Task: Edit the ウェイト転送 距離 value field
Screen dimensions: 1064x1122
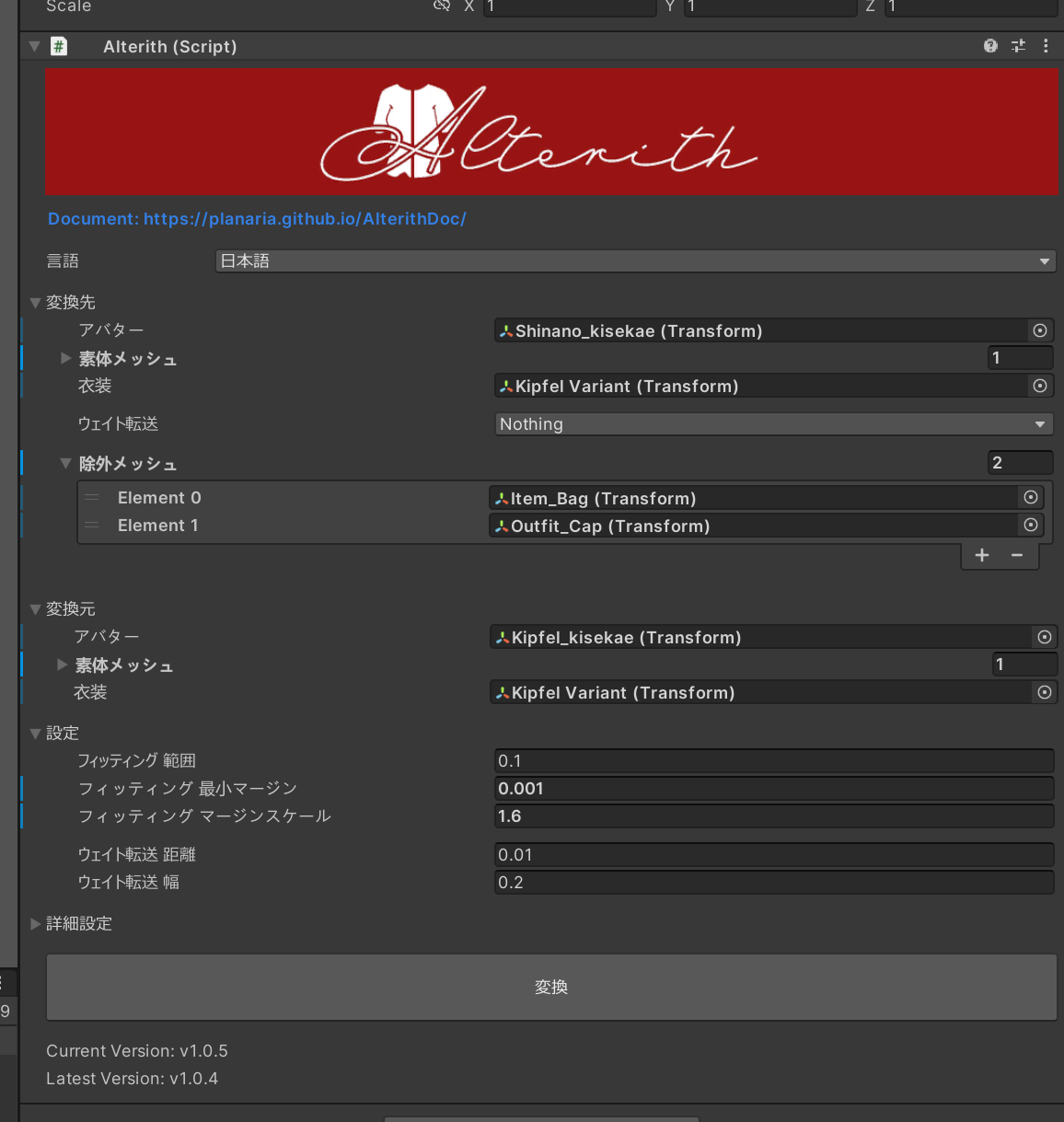Action: point(774,855)
